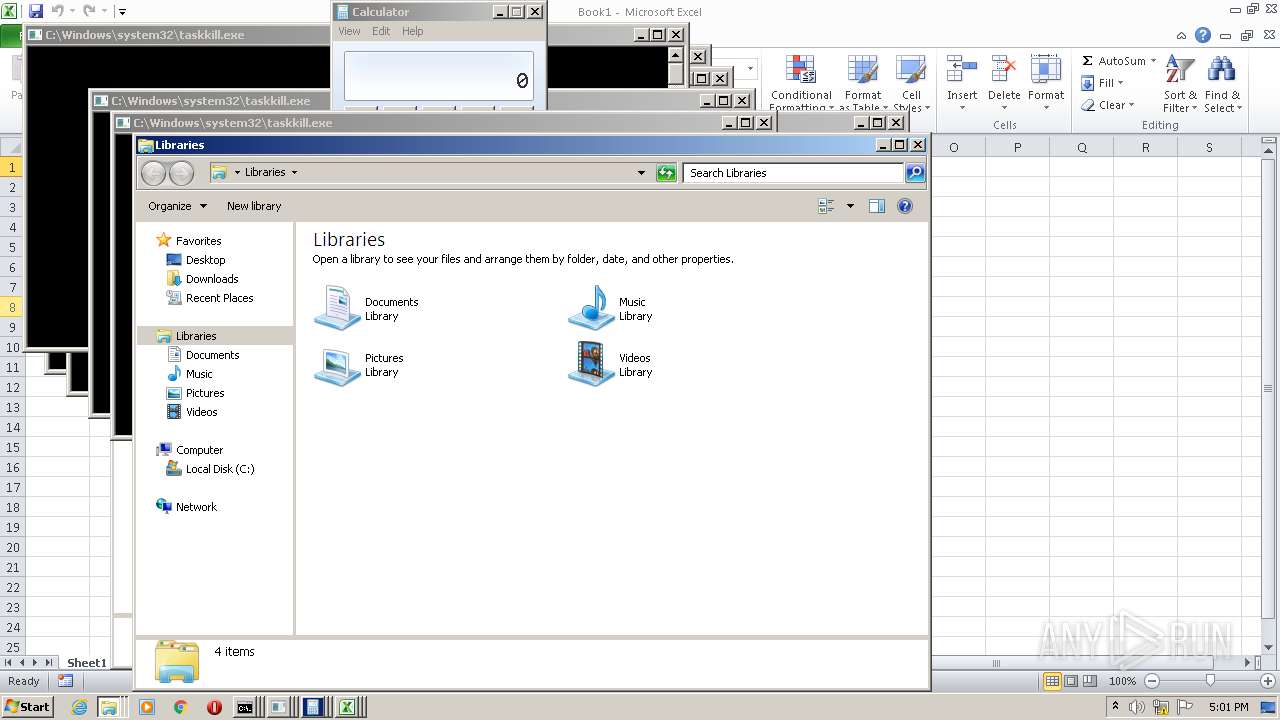The height and width of the screenshot is (720, 1280).
Task: Open Calculator Edit menu
Action: point(381,31)
